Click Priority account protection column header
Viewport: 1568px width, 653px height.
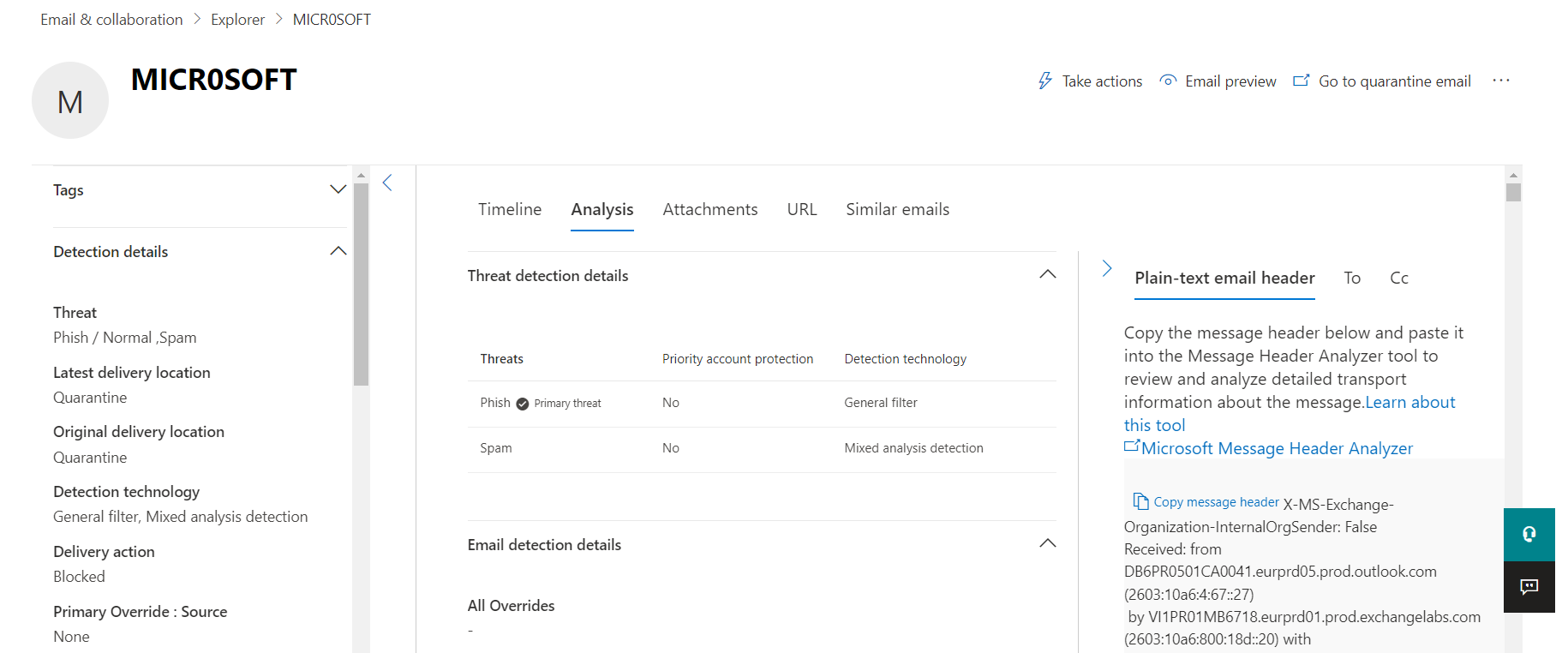pyautogui.click(x=738, y=359)
